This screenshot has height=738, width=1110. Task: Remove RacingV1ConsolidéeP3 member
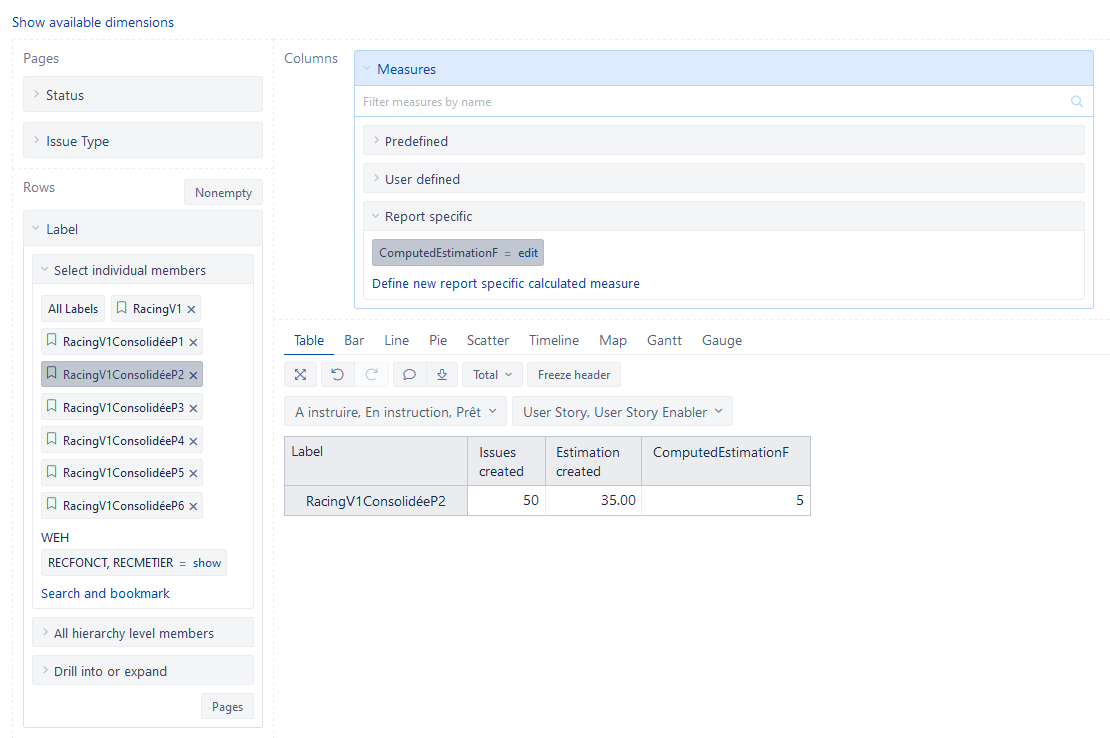tap(193, 408)
